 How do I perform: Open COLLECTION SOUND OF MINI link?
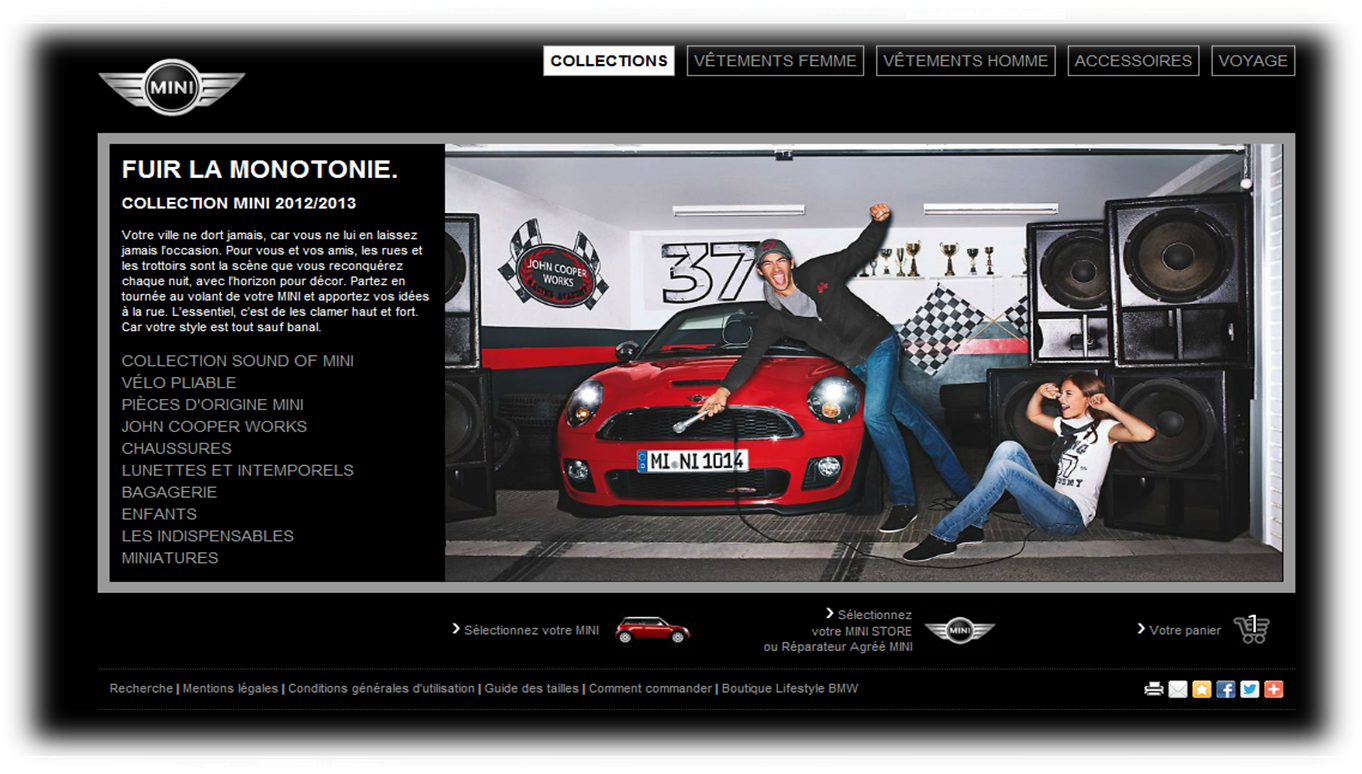pyautogui.click(x=238, y=361)
